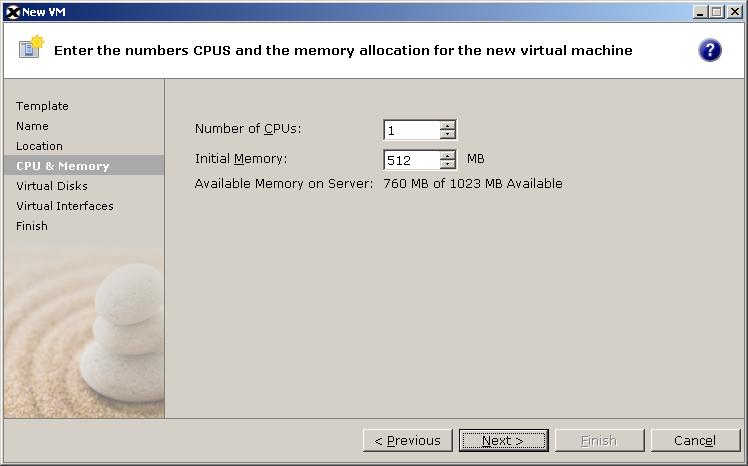Decrease the Number of CPUs value
This screenshot has width=748, height=466.
coord(447,134)
